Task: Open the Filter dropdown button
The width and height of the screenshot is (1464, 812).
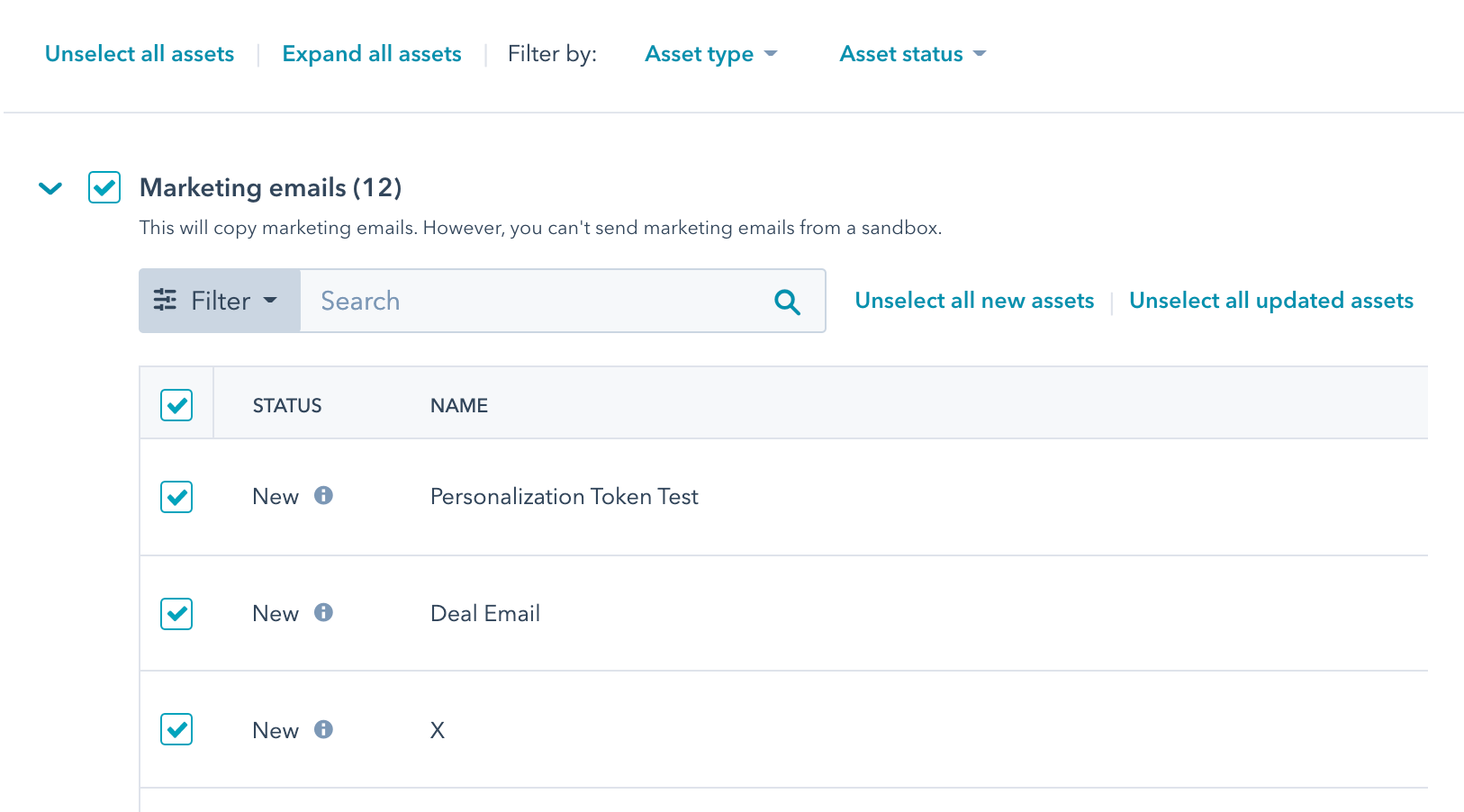Action: [220, 301]
